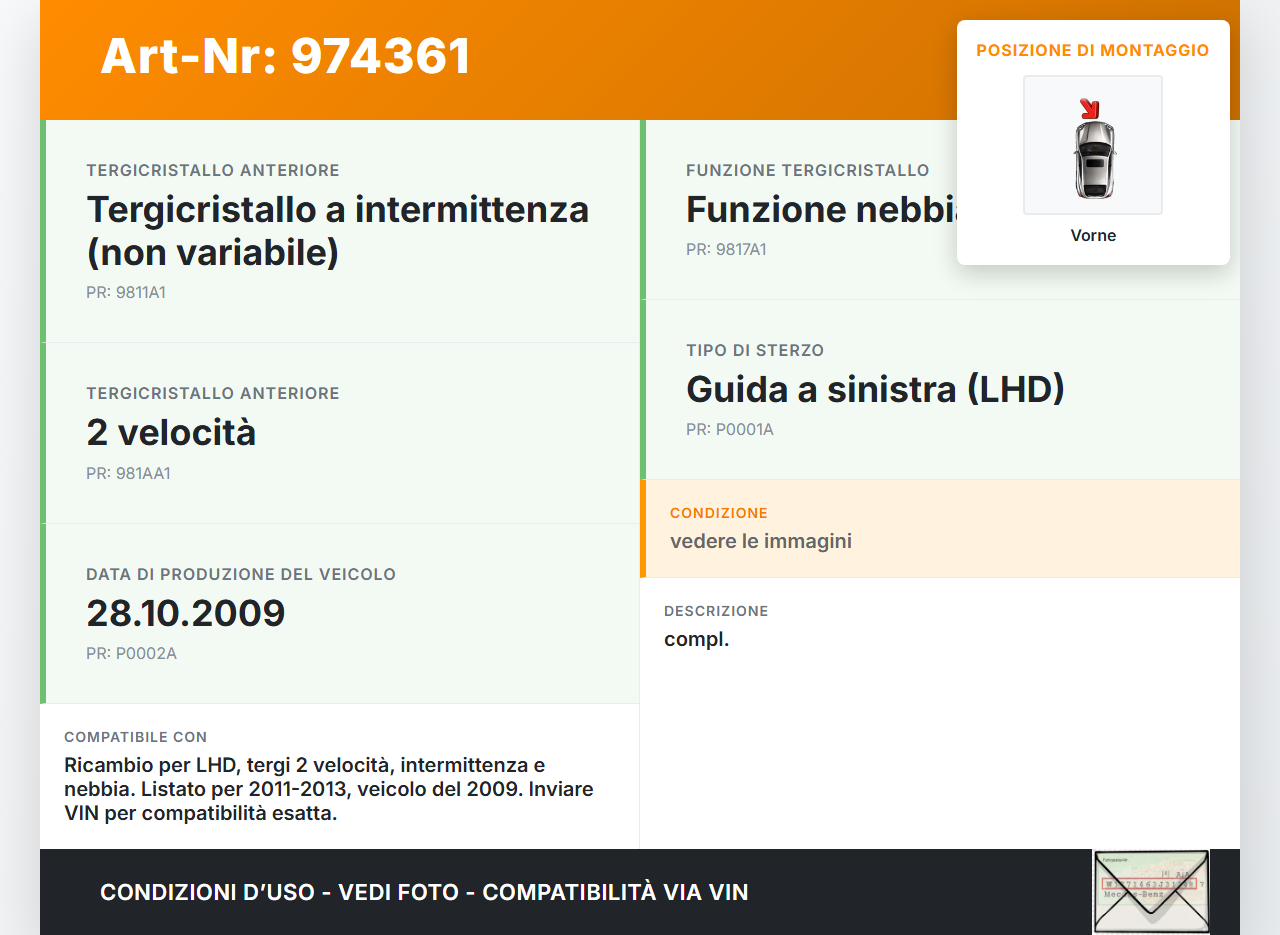Click the PR: P0001A code
The width and height of the screenshot is (1280, 935).
pyautogui.click(x=730, y=429)
